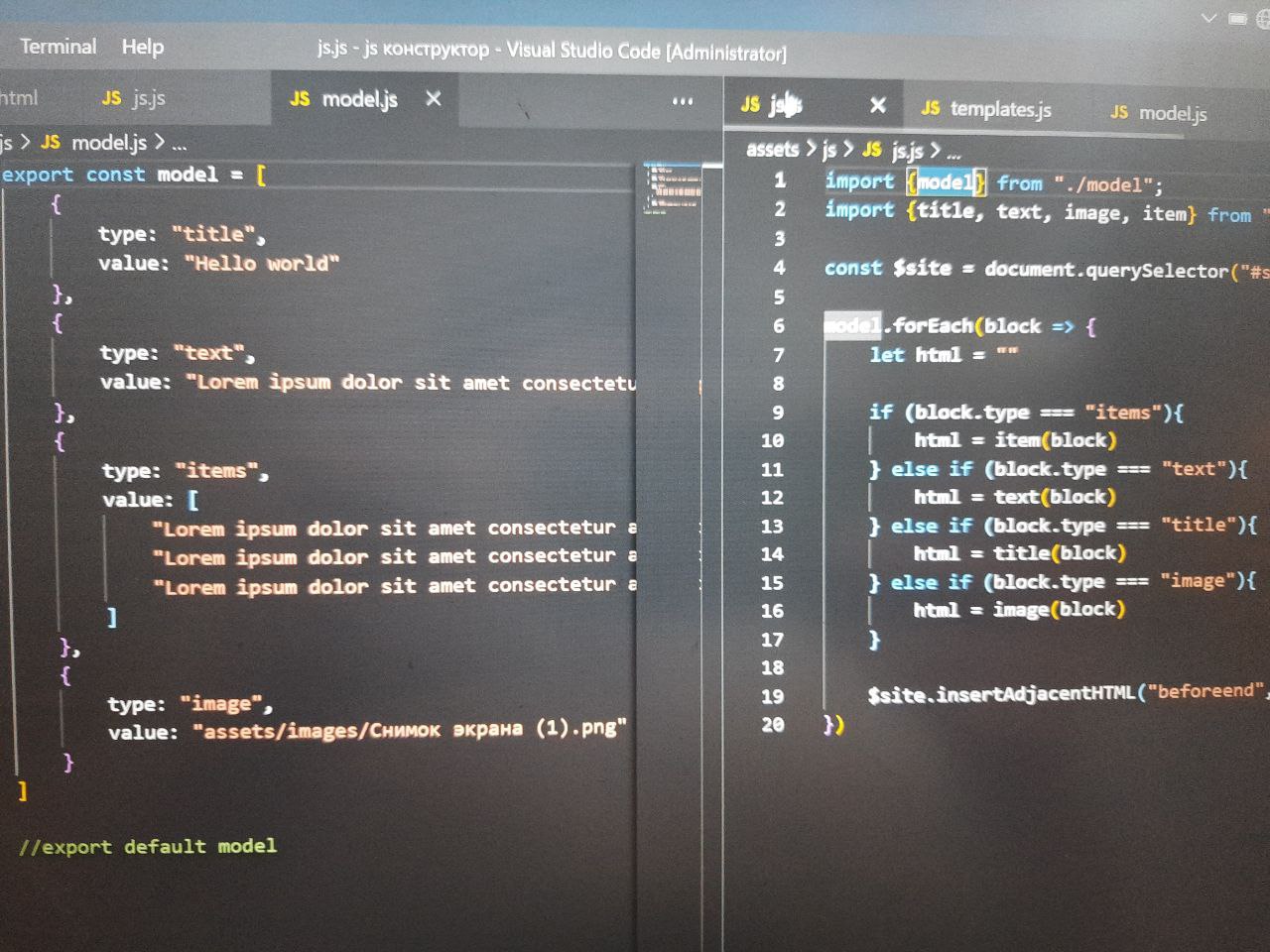Viewport: 1270px width, 952px height.
Task: Click the 'value: [' line opening the items array
Action: point(151,500)
